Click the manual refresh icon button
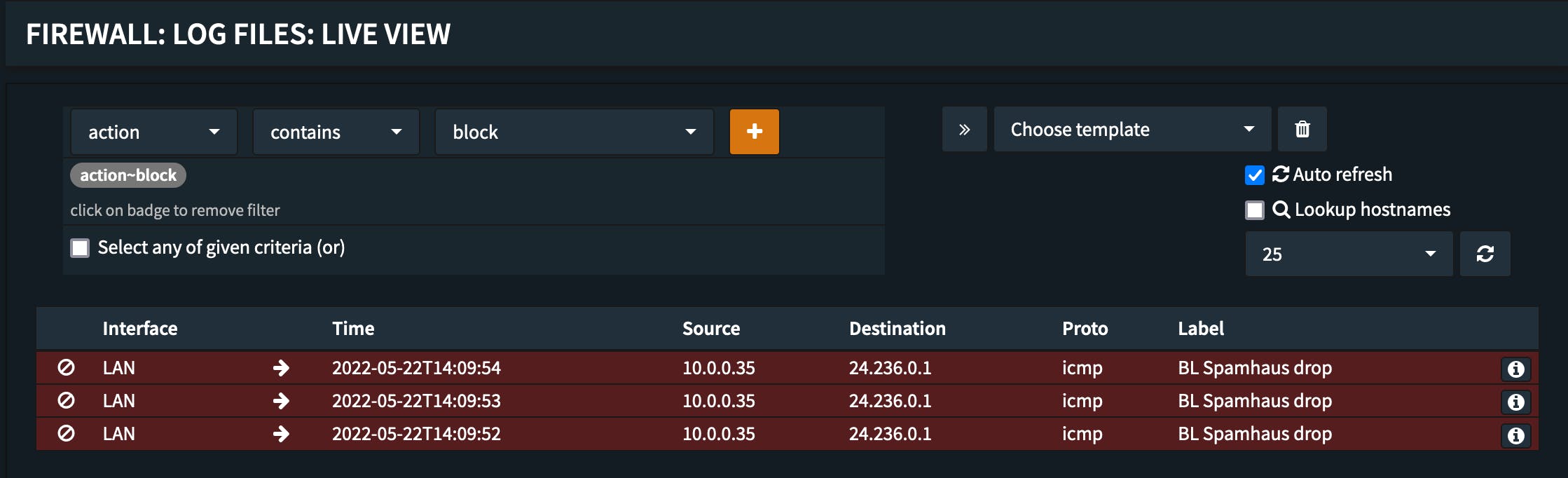 pos(1485,254)
